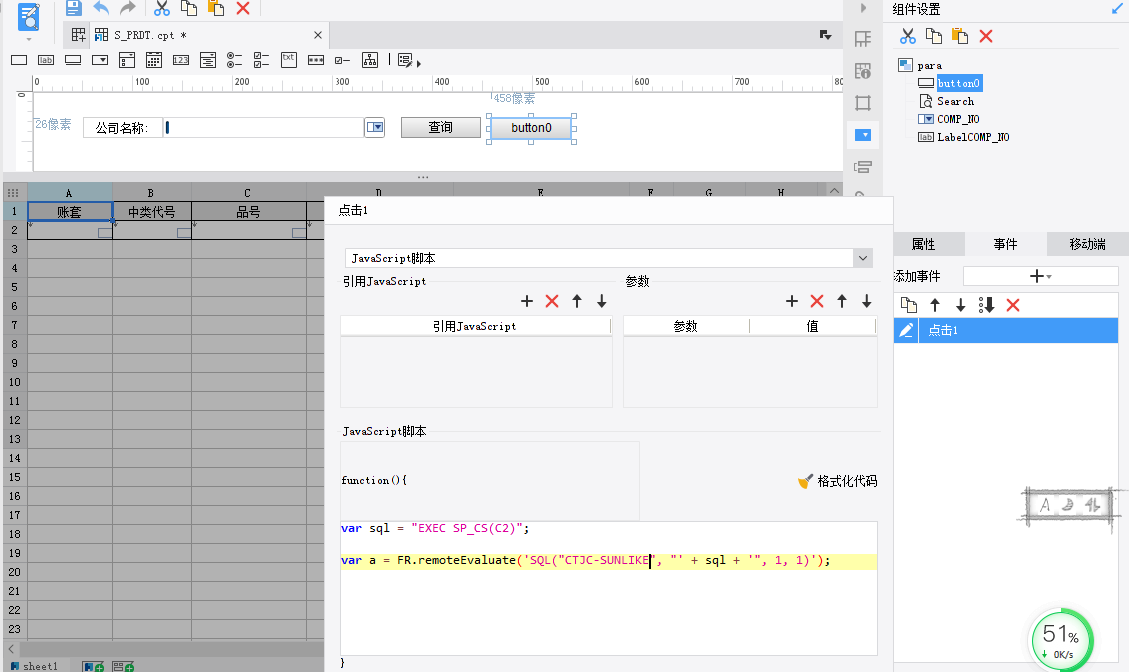The image size is (1129, 672).
Task: Select LabelCOMP_NO in widget tree
Action: pyautogui.click(x=973, y=138)
